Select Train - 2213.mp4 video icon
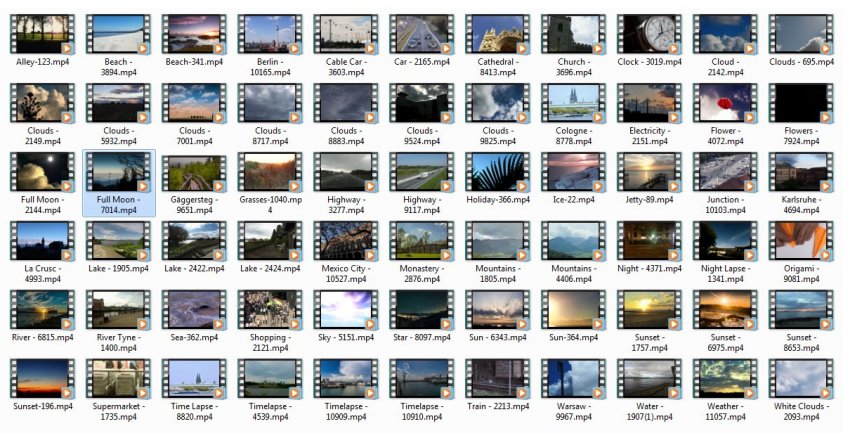The image size is (850, 438). (x=498, y=379)
